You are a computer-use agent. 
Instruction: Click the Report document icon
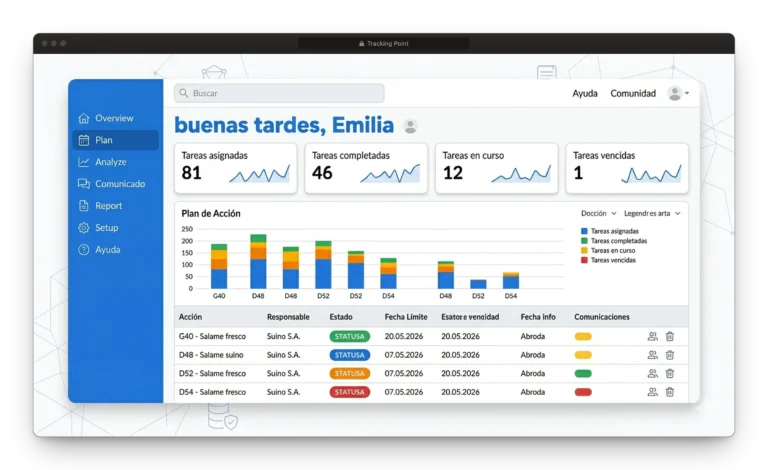(x=84, y=206)
